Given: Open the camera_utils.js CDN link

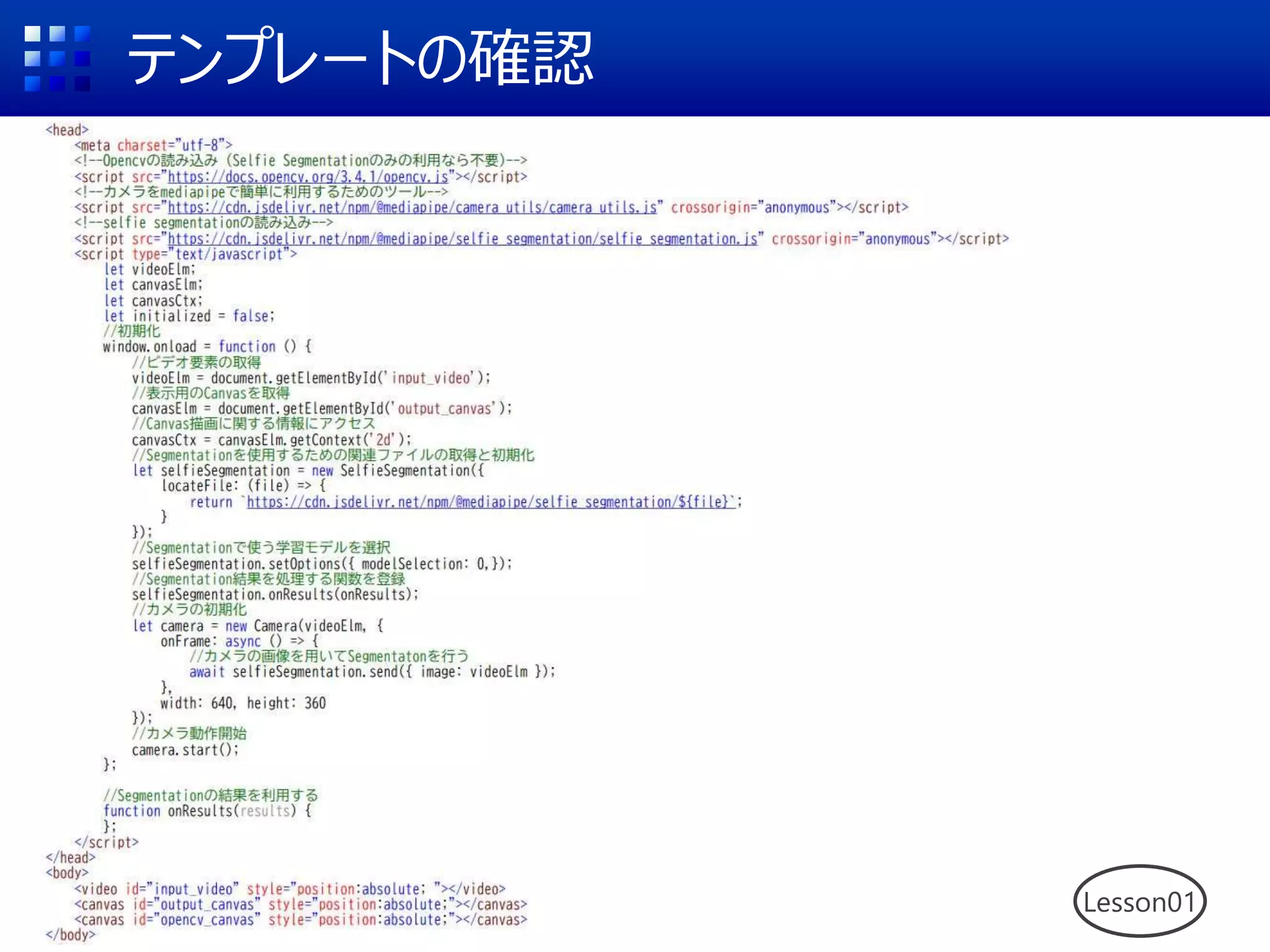Looking at the screenshot, I should click(412, 208).
